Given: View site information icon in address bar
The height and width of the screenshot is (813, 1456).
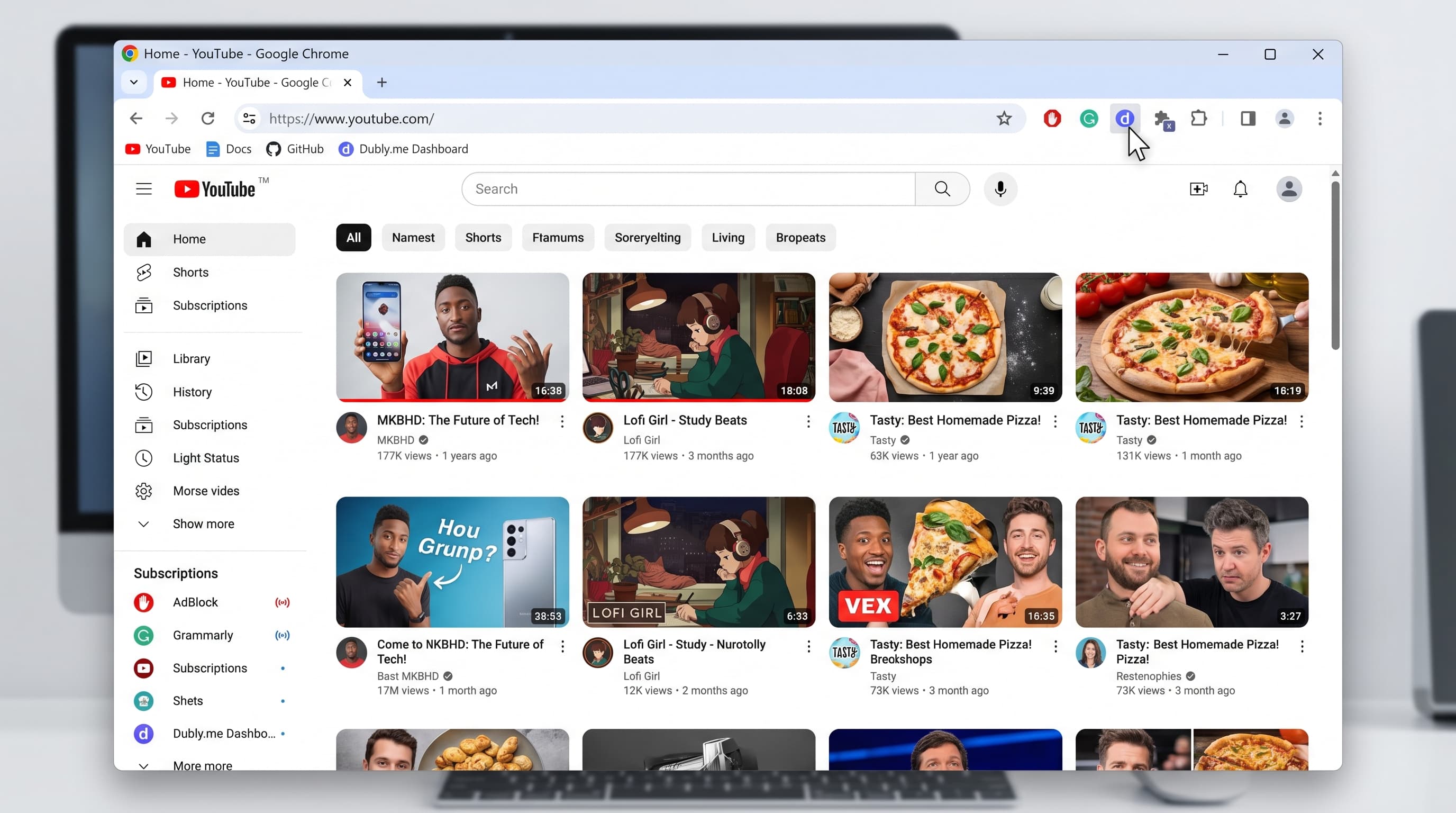Looking at the screenshot, I should 249,119.
